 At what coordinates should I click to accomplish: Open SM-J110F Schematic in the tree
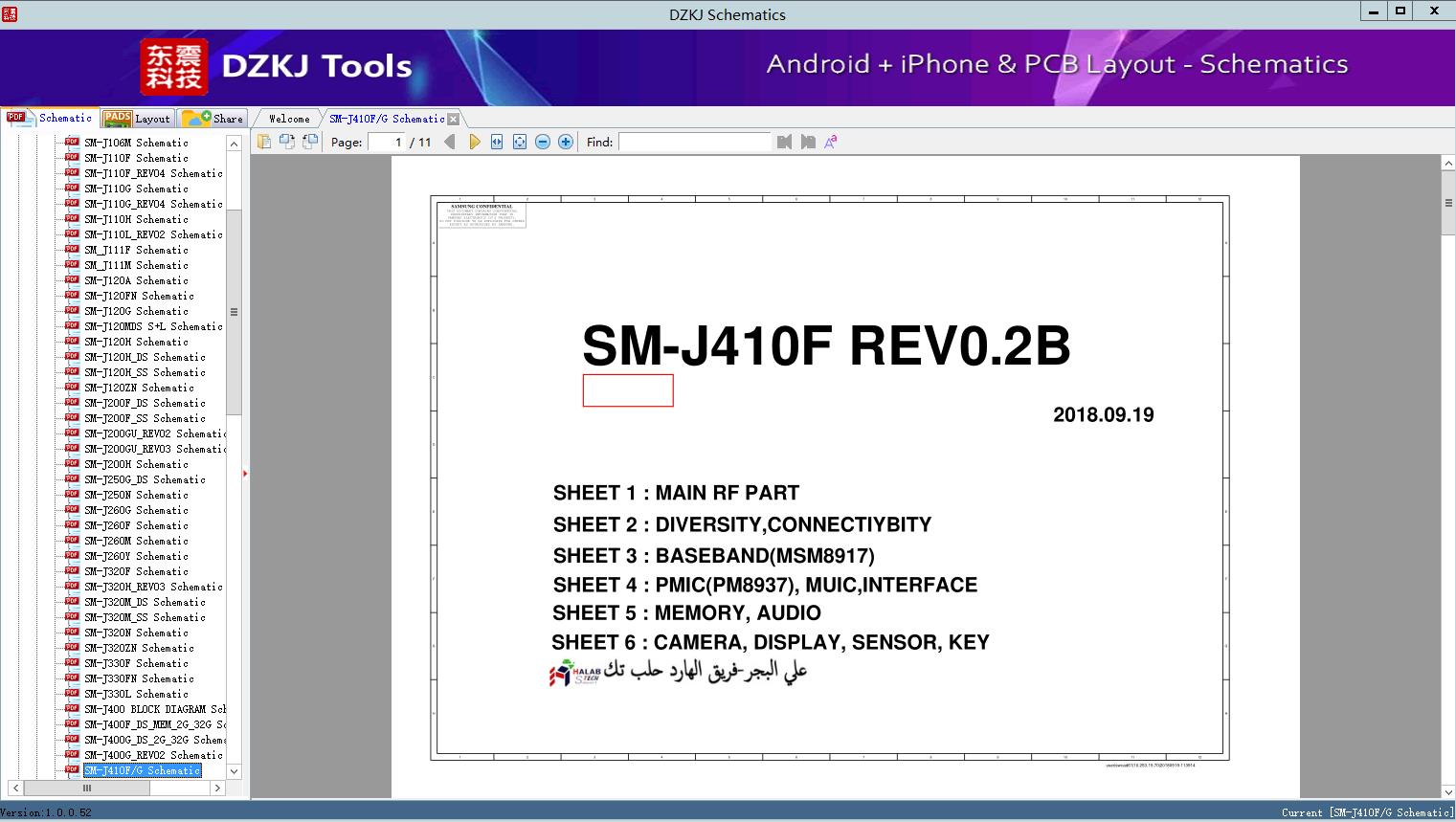pyautogui.click(x=136, y=158)
